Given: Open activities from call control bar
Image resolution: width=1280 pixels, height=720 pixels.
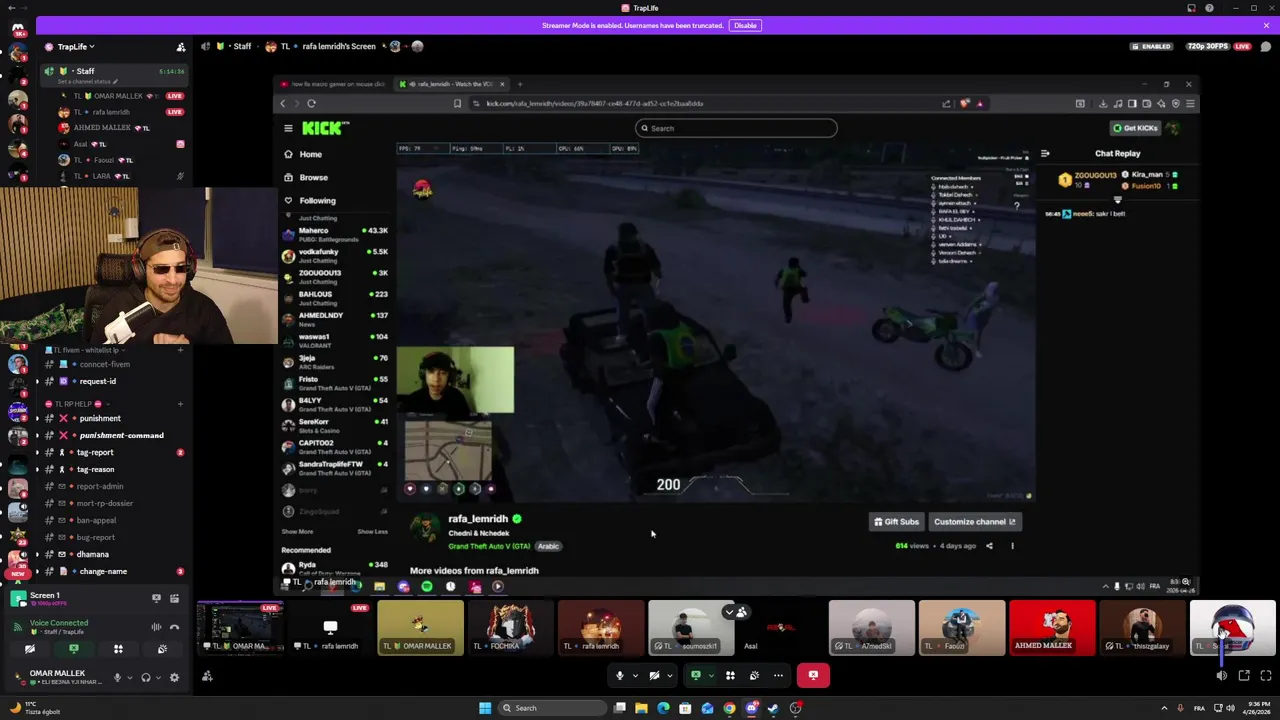Looking at the screenshot, I should point(730,675).
